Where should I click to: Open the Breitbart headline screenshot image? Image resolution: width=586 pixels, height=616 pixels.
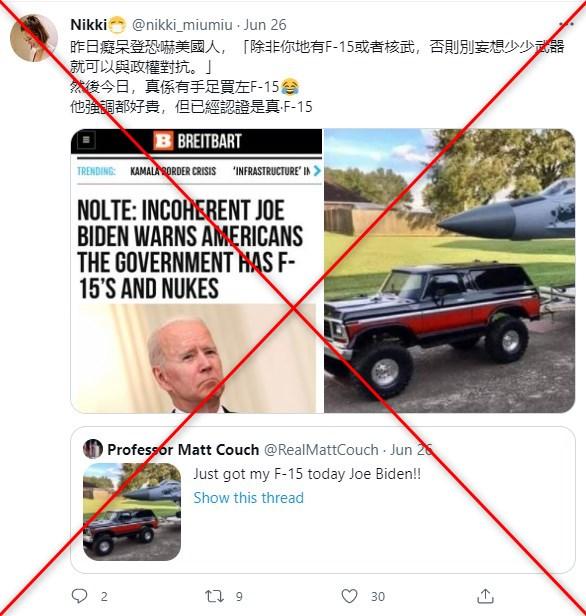pos(196,271)
